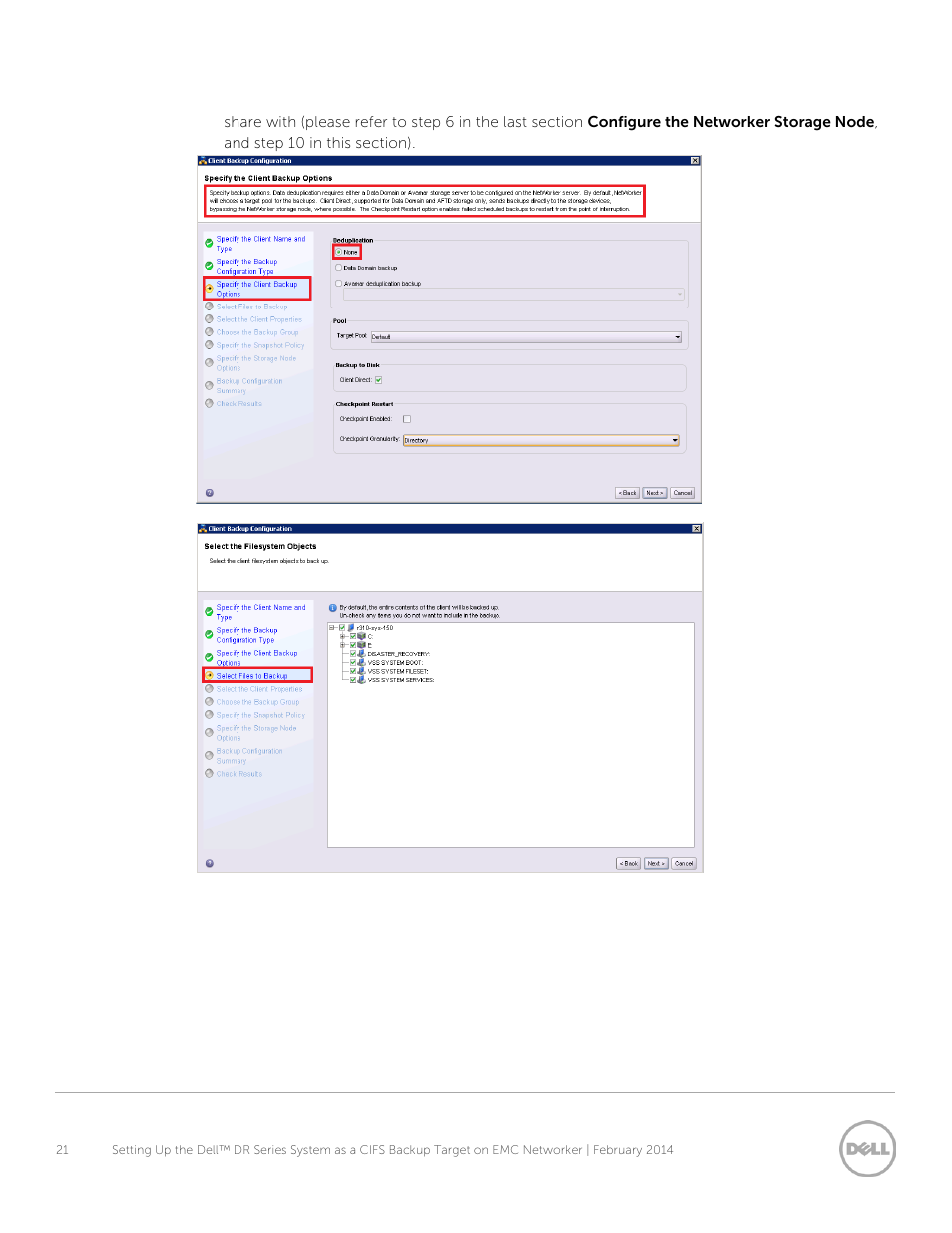Go to 'Specify the Client Backup Options' step, lower dialog

(256, 658)
